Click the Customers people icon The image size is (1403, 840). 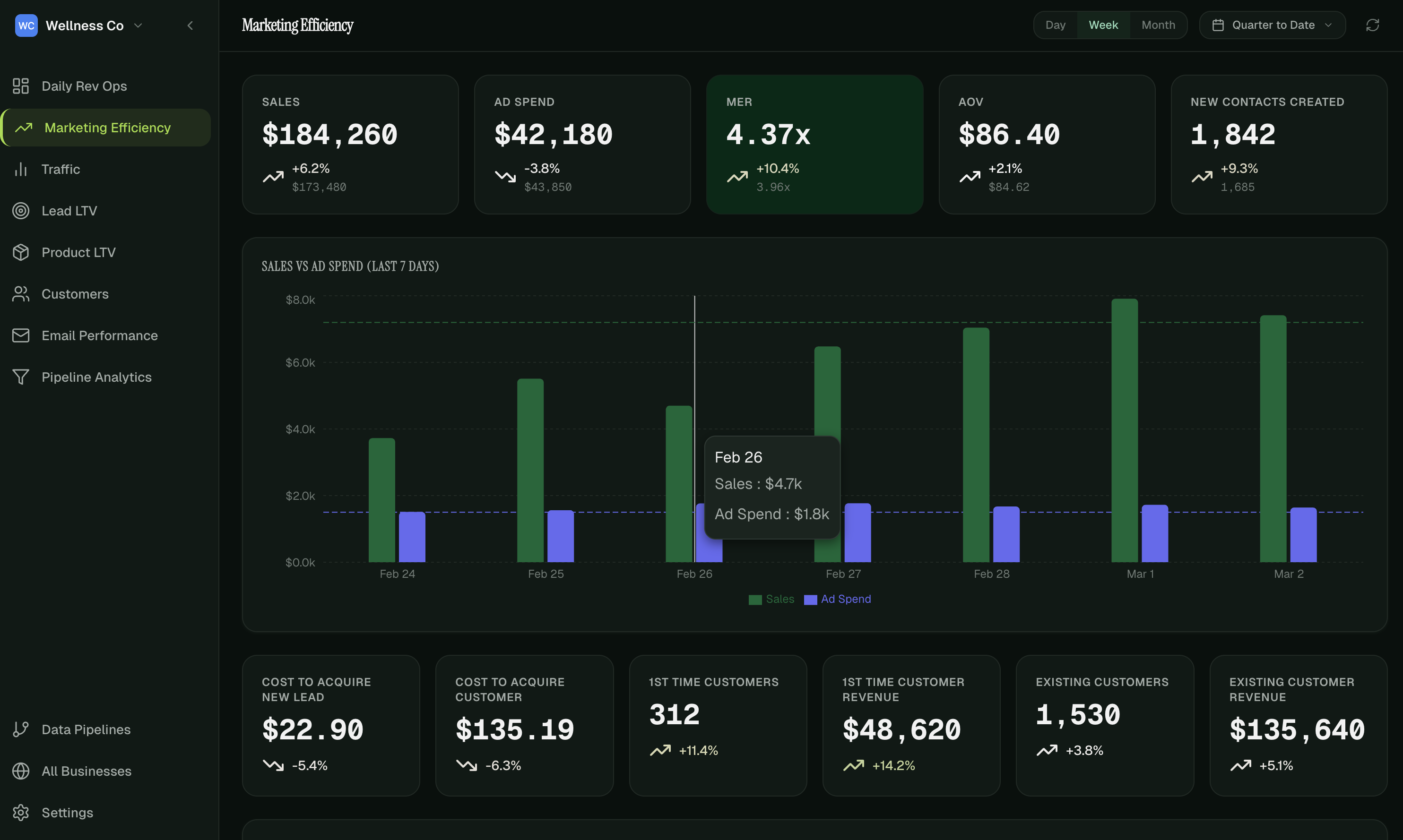click(21, 294)
